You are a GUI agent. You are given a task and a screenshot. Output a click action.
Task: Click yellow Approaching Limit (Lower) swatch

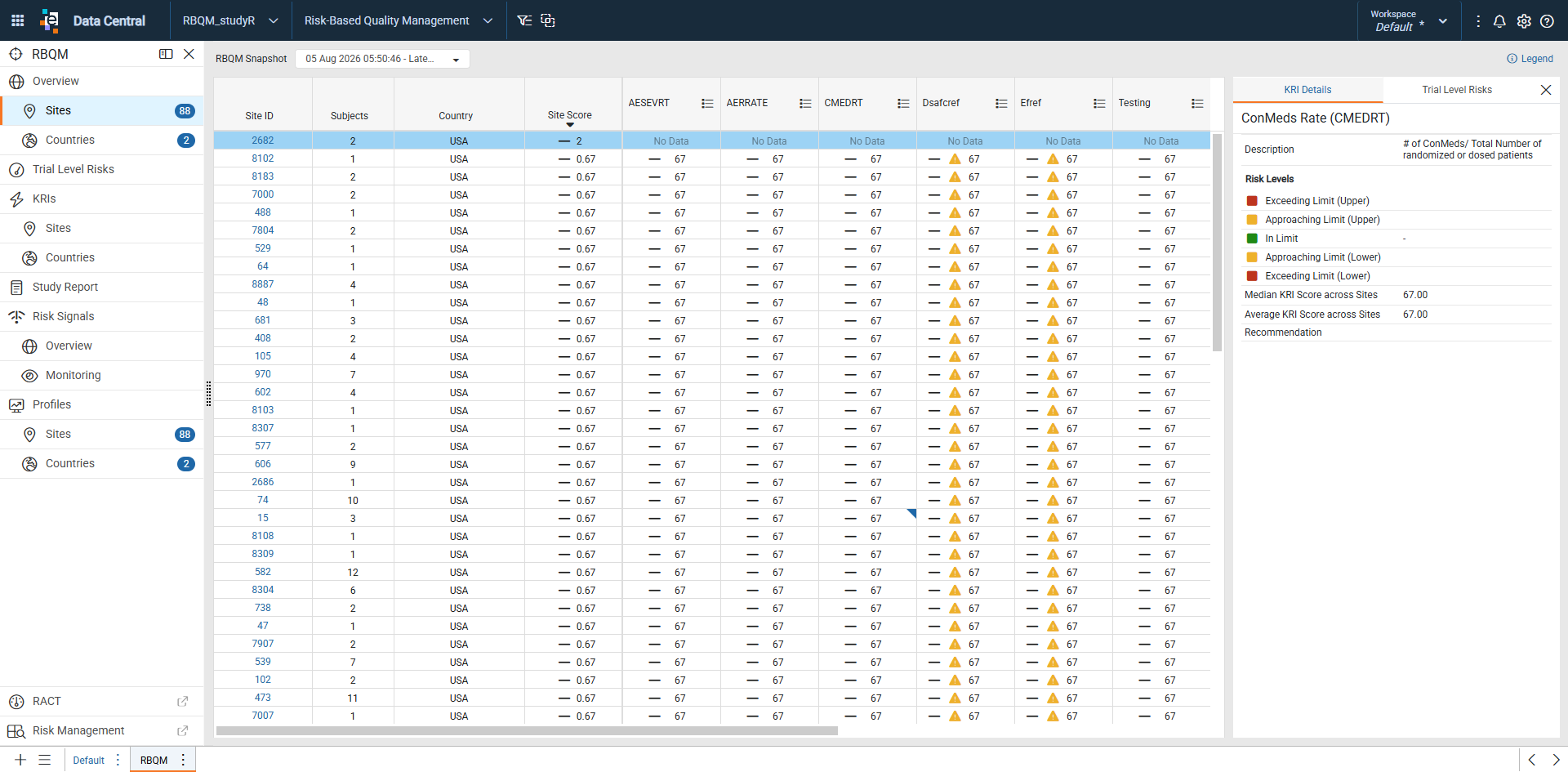point(1252,257)
